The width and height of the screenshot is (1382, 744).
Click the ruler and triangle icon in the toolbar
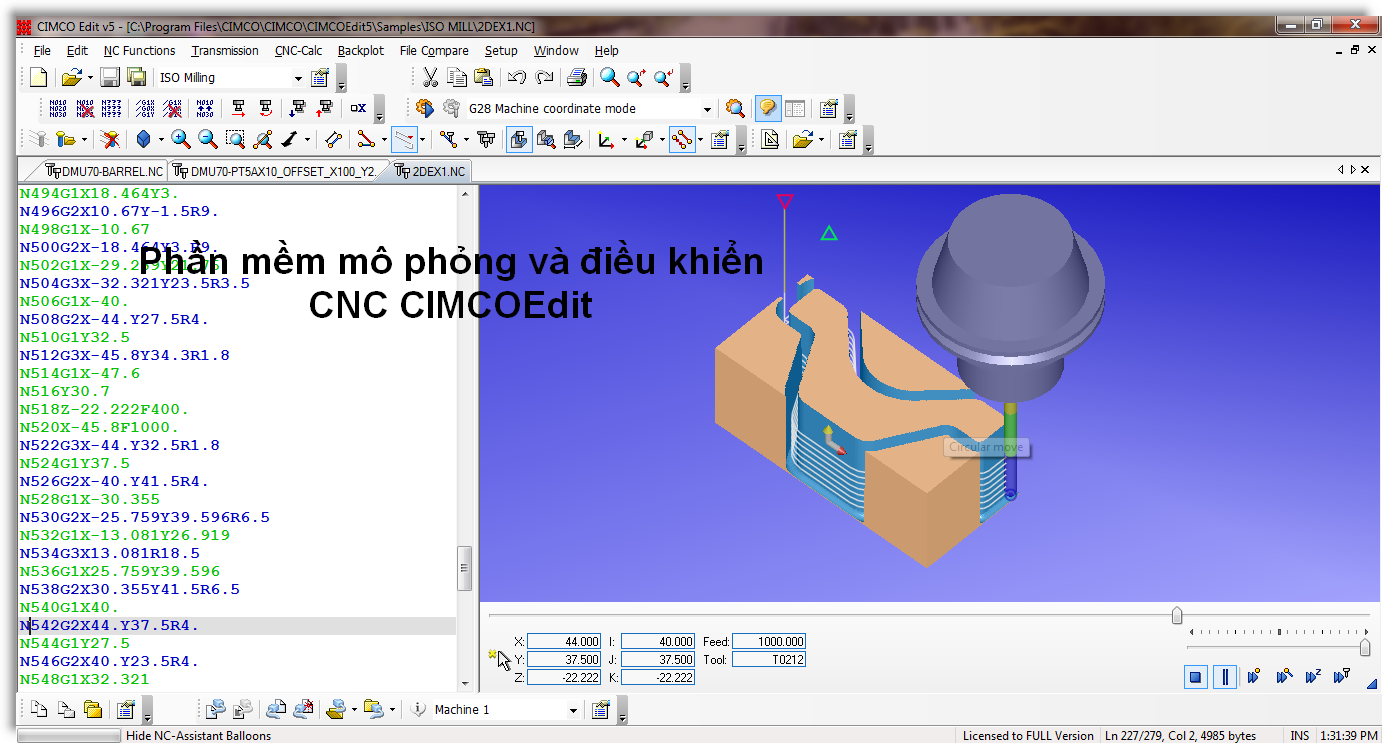pos(769,139)
